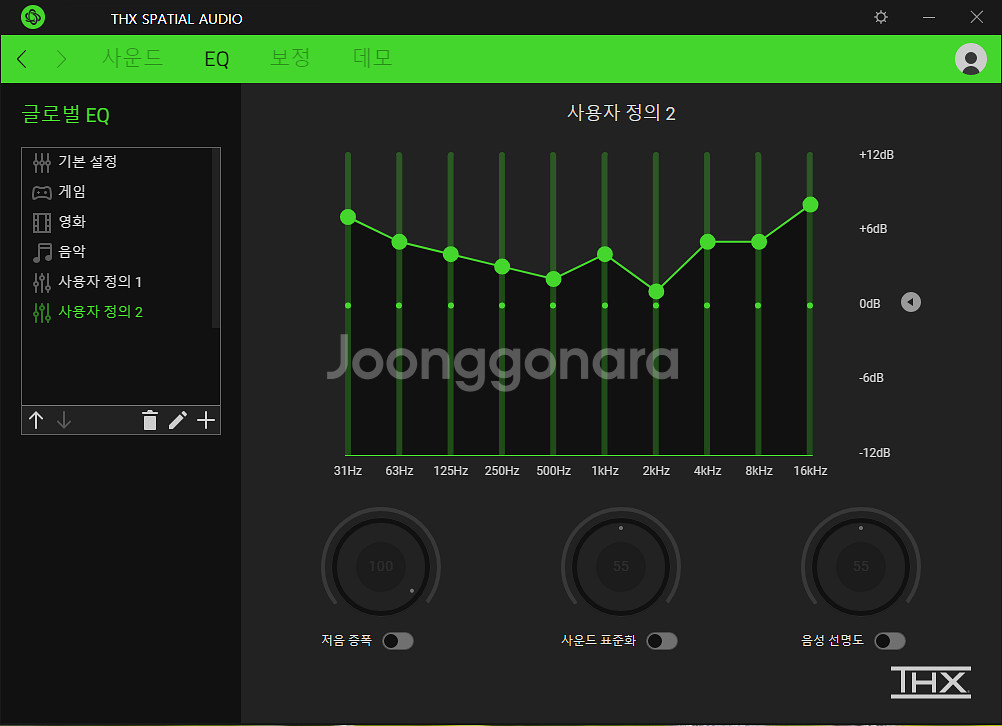Enable the 음성 선명도 toggle
This screenshot has height=726, width=1002.
[x=890, y=641]
